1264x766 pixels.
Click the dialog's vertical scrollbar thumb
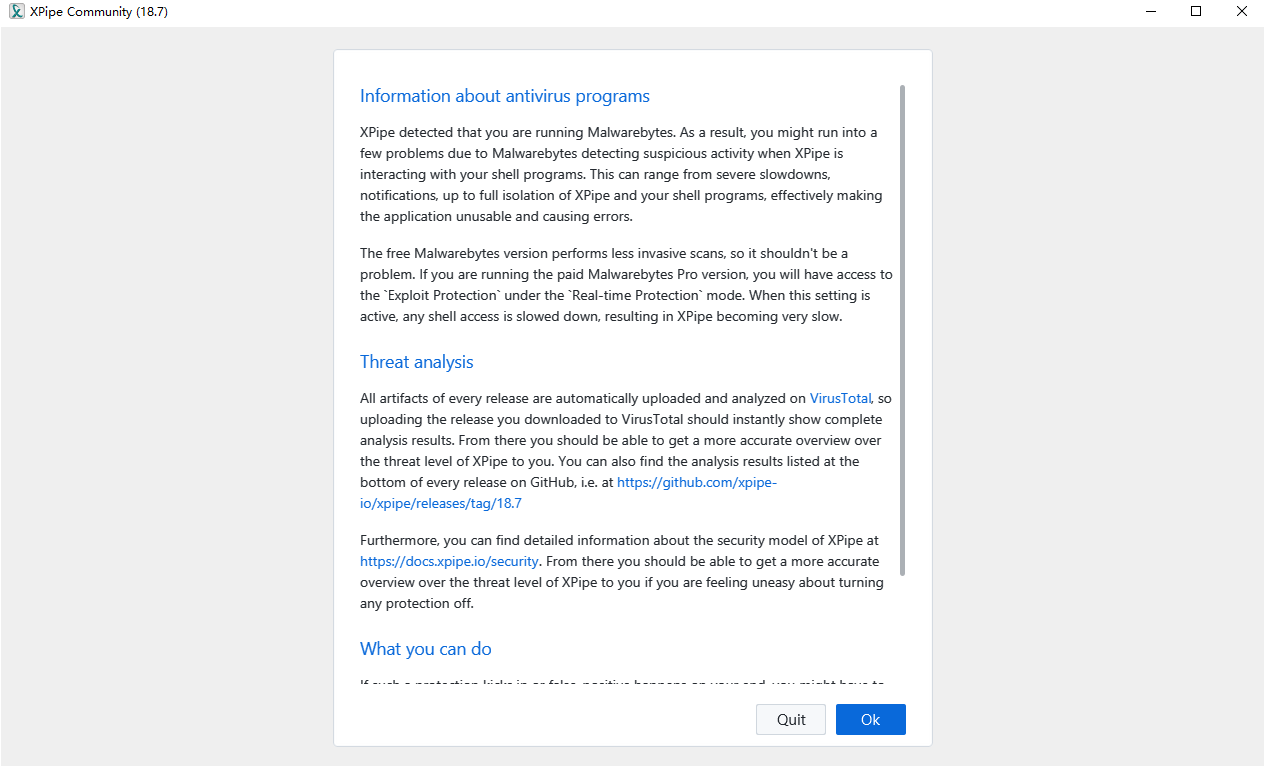[x=902, y=330]
